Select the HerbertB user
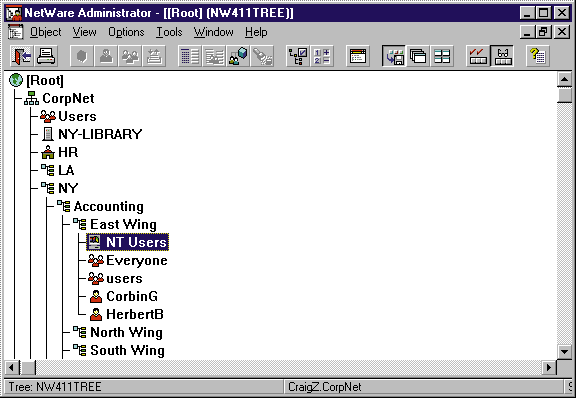The width and height of the screenshot is (576, 398). (x=126, y=314)
